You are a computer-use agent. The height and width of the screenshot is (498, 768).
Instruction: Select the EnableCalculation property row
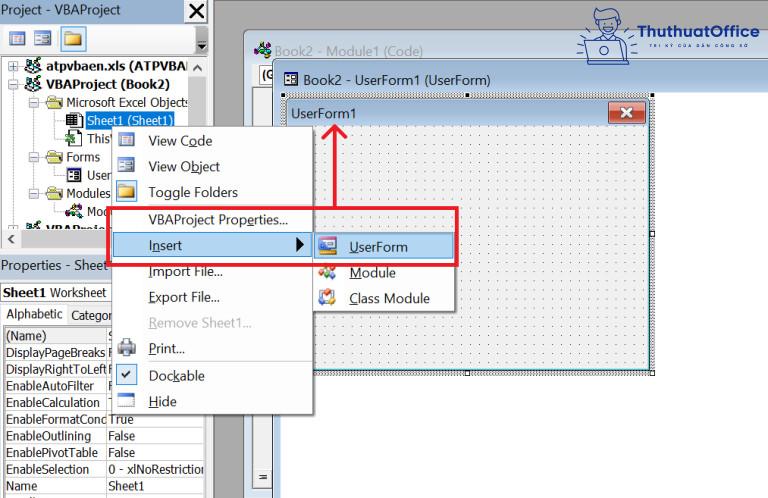[x=55, y=403]
